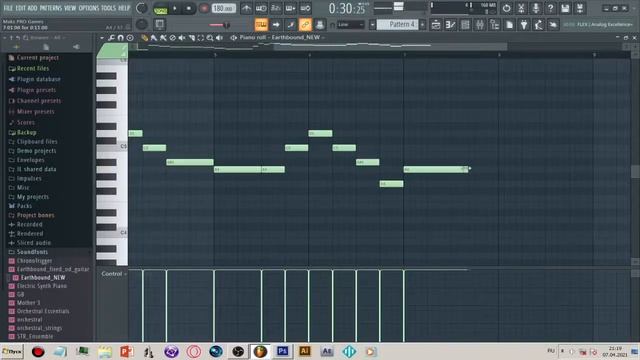Image resolution: width=640 pixels, height=360 pixels.
Task: Expand the Plugin database folder
Action: click(x=38, y=79)
